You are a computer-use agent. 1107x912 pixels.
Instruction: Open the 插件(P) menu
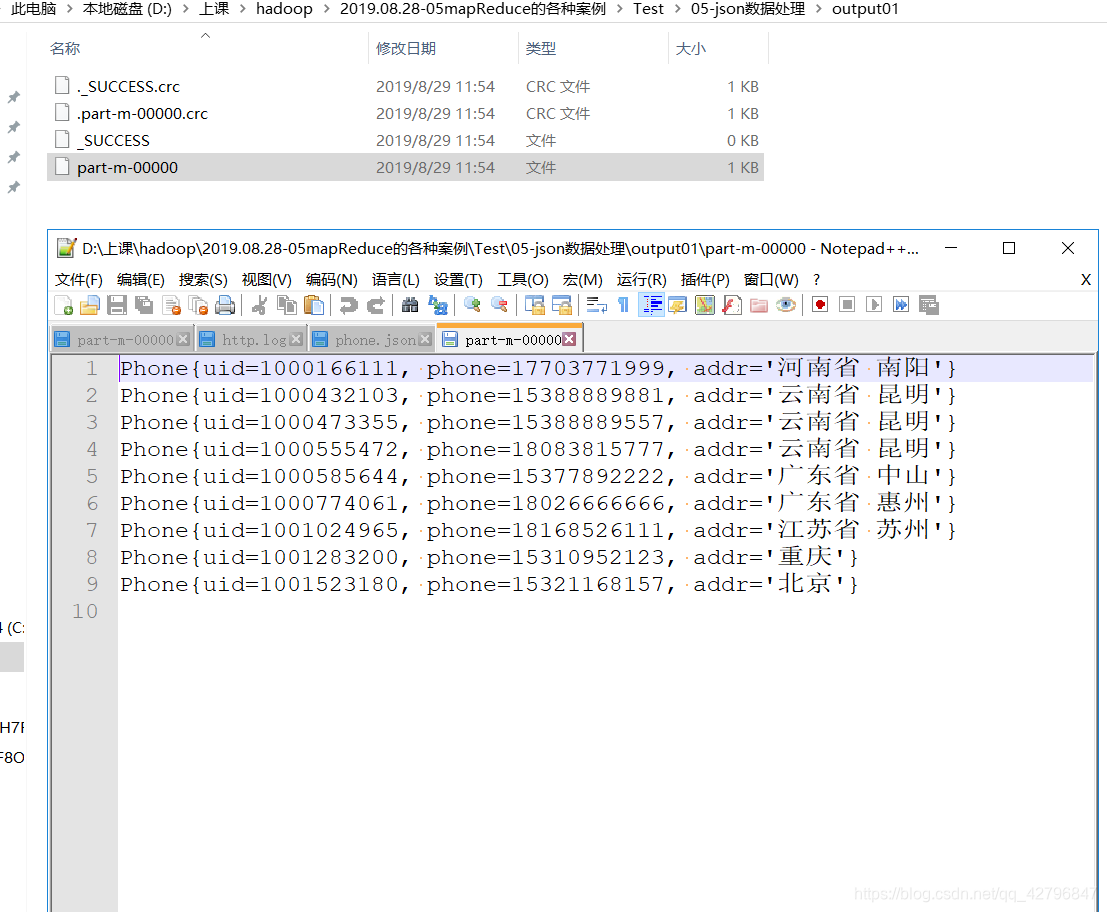(x=705, y=280)
